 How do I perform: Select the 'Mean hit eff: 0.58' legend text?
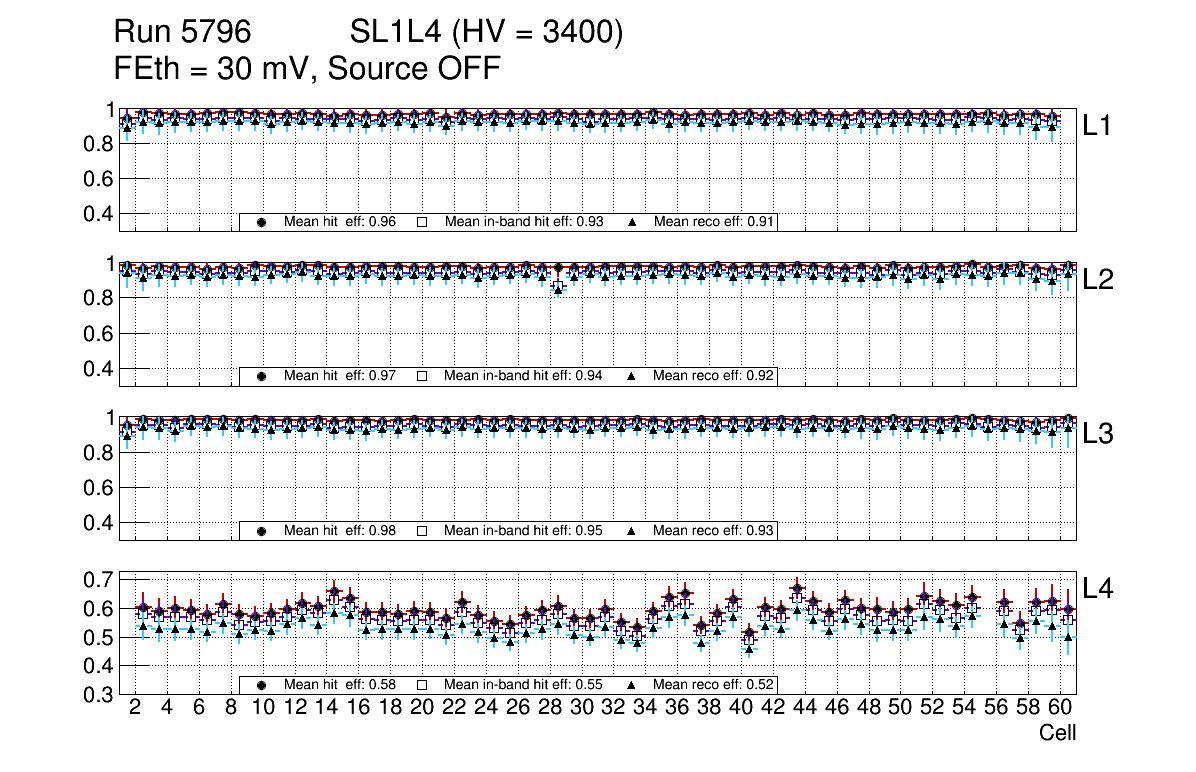pos(340,685)
